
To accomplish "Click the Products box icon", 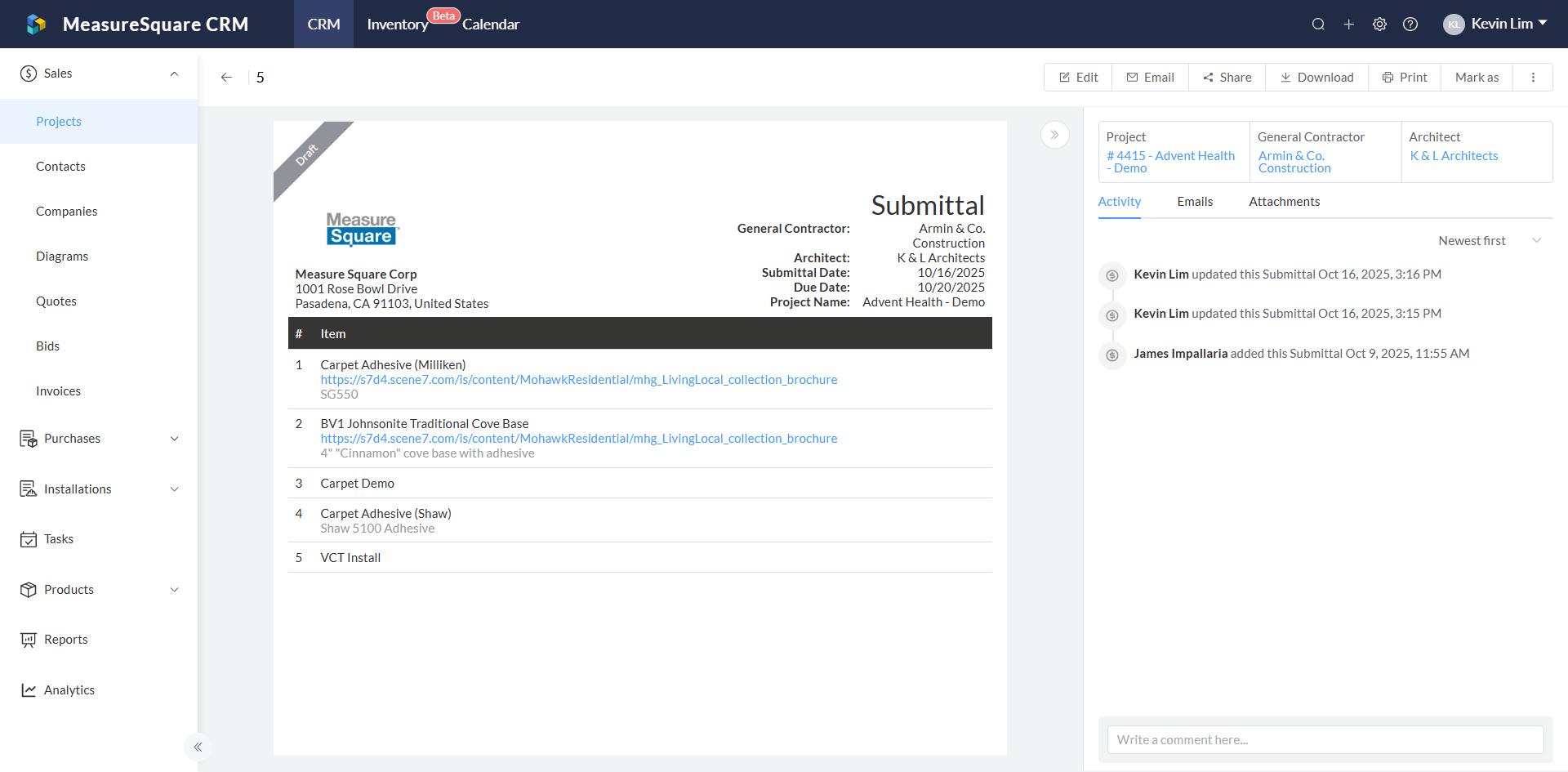I will pos(29,590).
